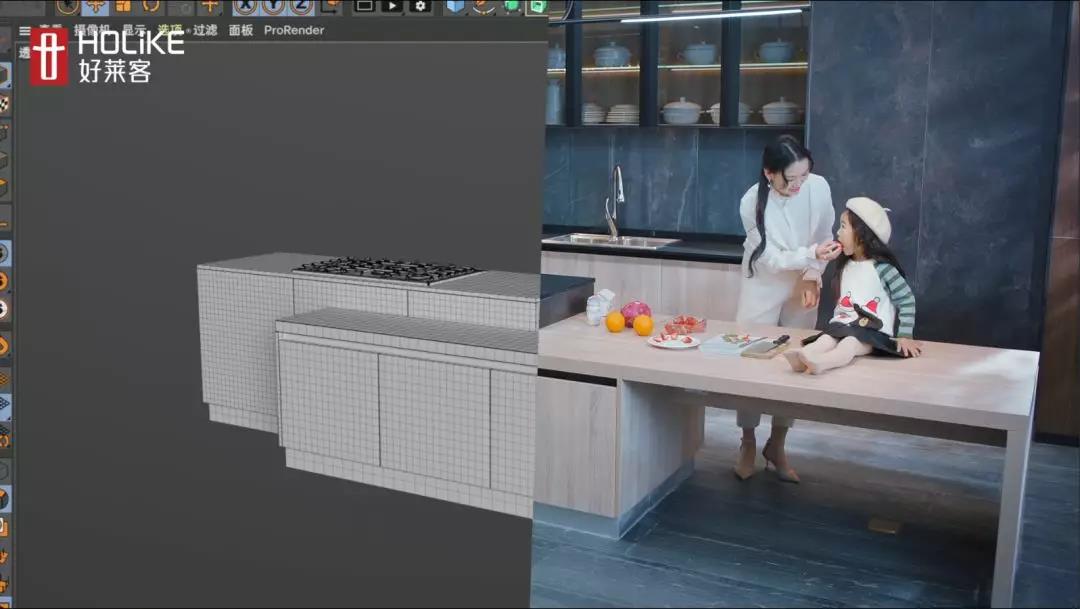Open the ProRender menu
Screen dimensions: 1080x609
(294, 31)
